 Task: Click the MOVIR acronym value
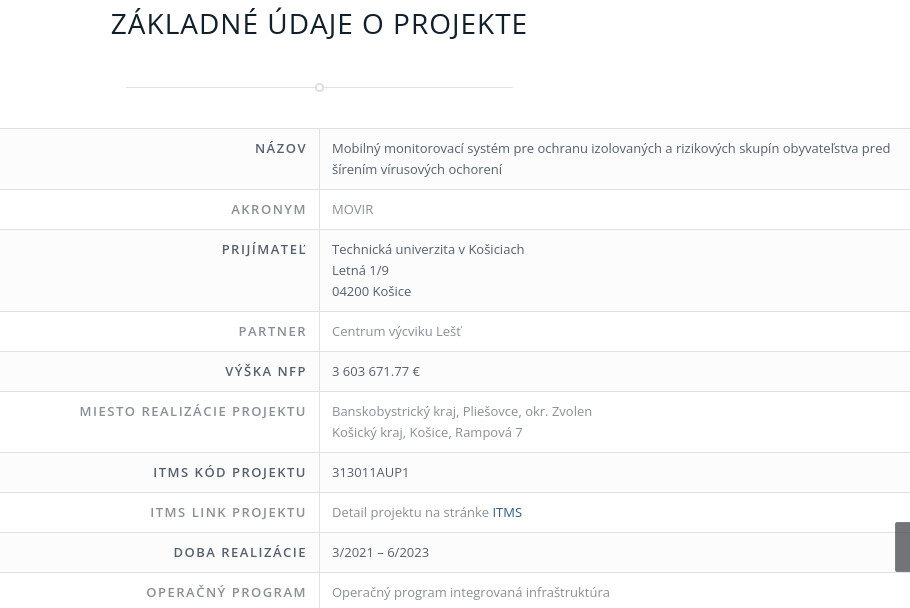click(352, 209)
